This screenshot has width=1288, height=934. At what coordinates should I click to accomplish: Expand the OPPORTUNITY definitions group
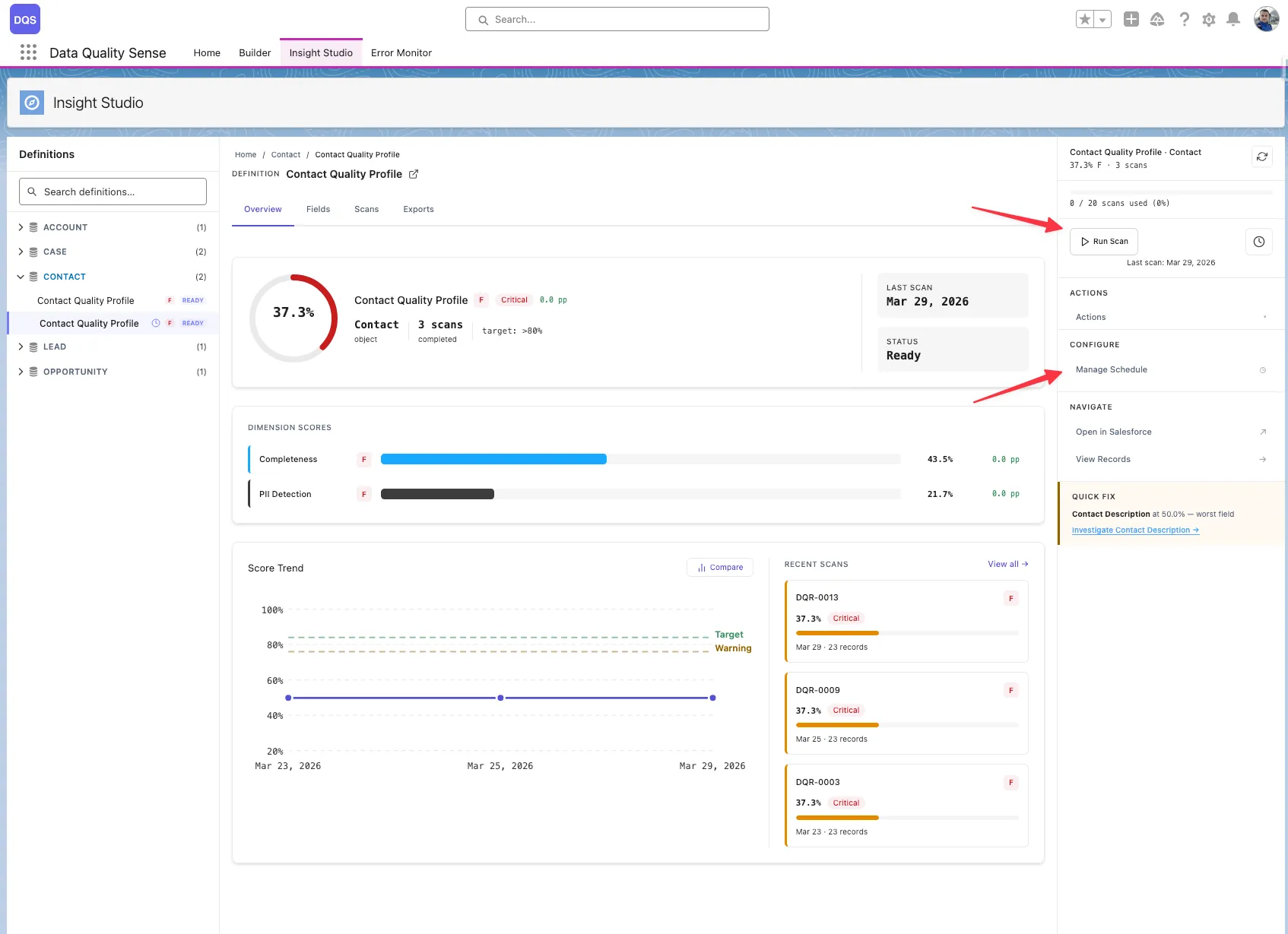coord(21,372)
